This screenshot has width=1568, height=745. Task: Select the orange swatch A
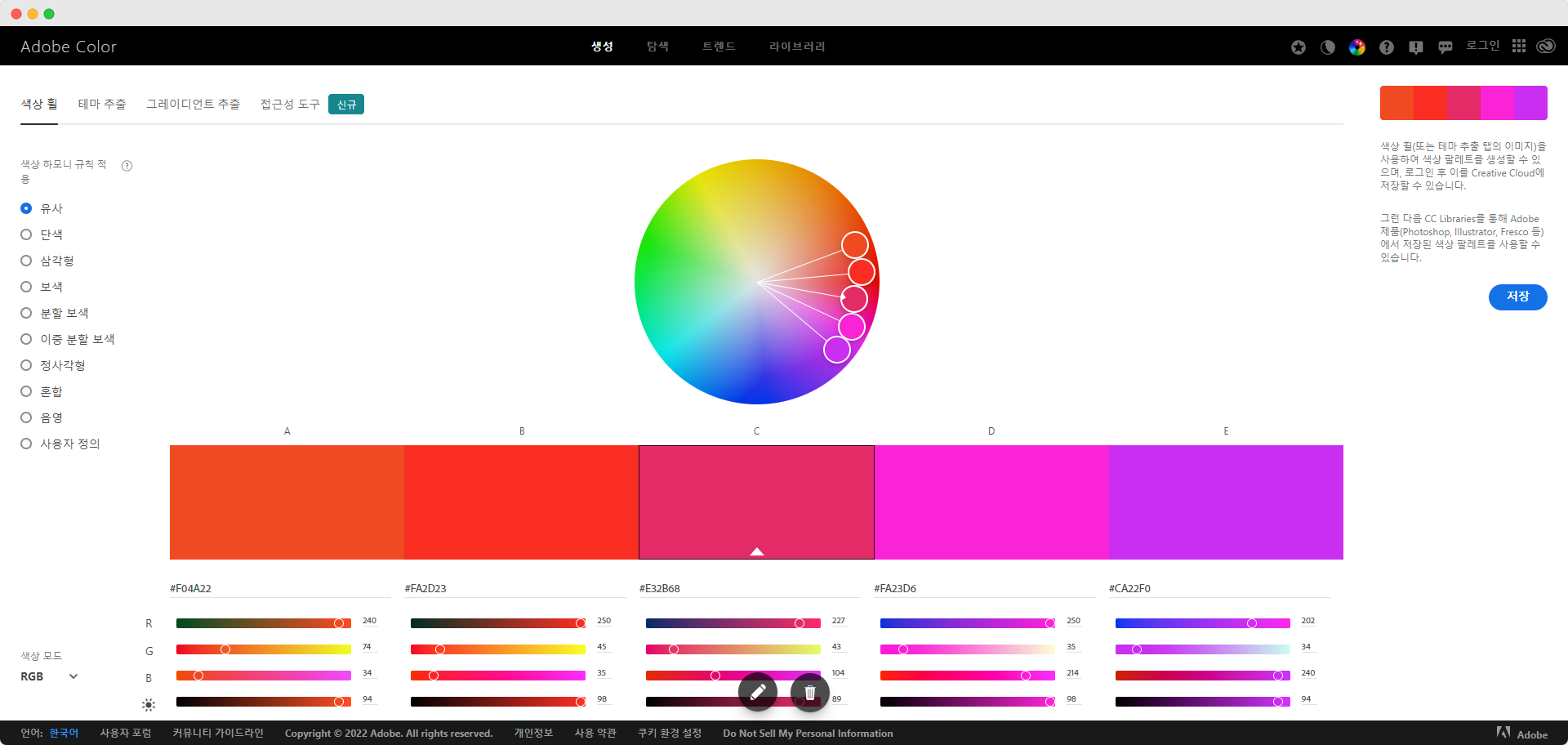[287, 502]
